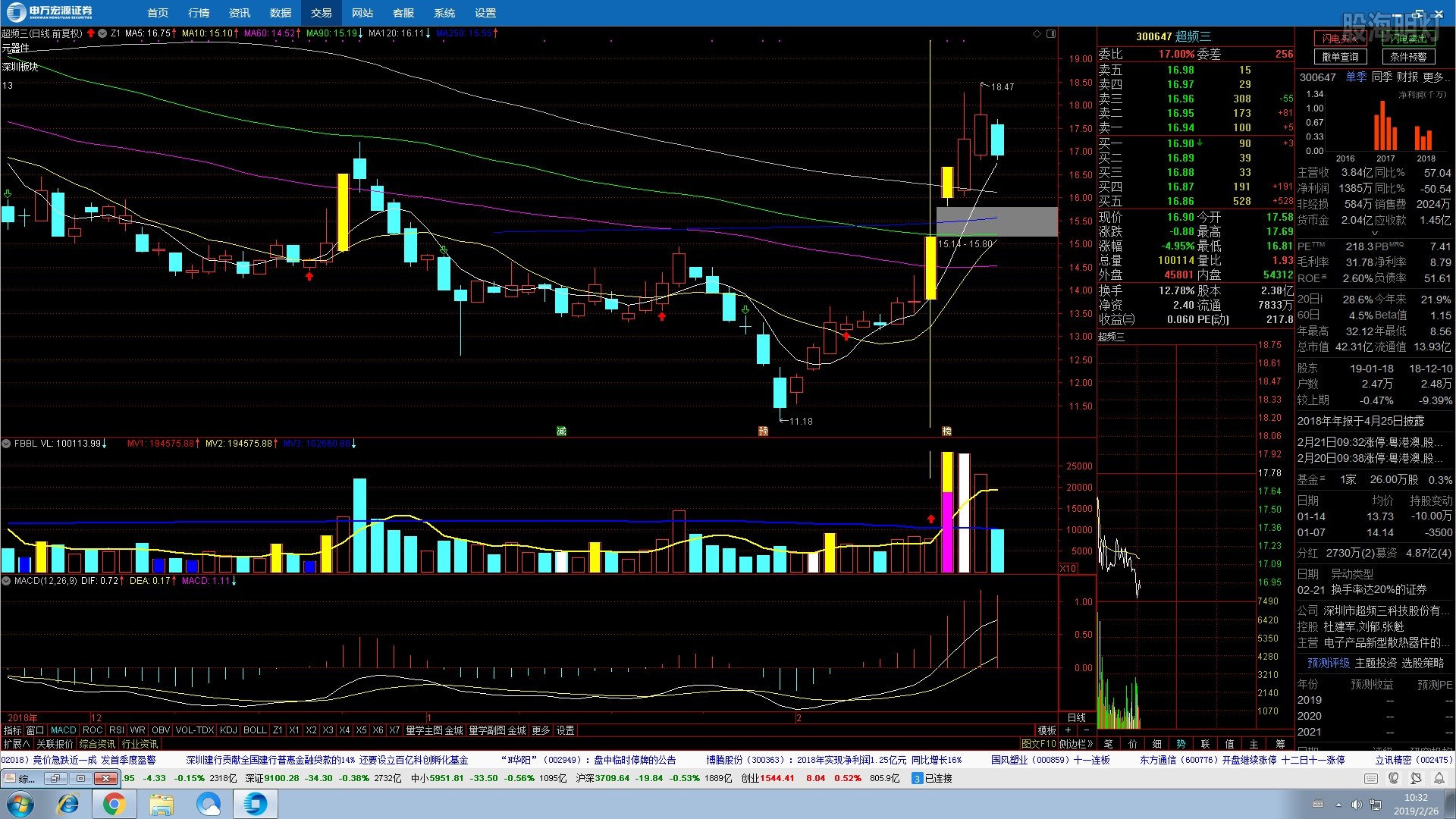The width and height of the screenshot is (1456, 819).
Task: Click the MACD indicator collapse circle
Action: pyautogui.click(x=6, y=581)
